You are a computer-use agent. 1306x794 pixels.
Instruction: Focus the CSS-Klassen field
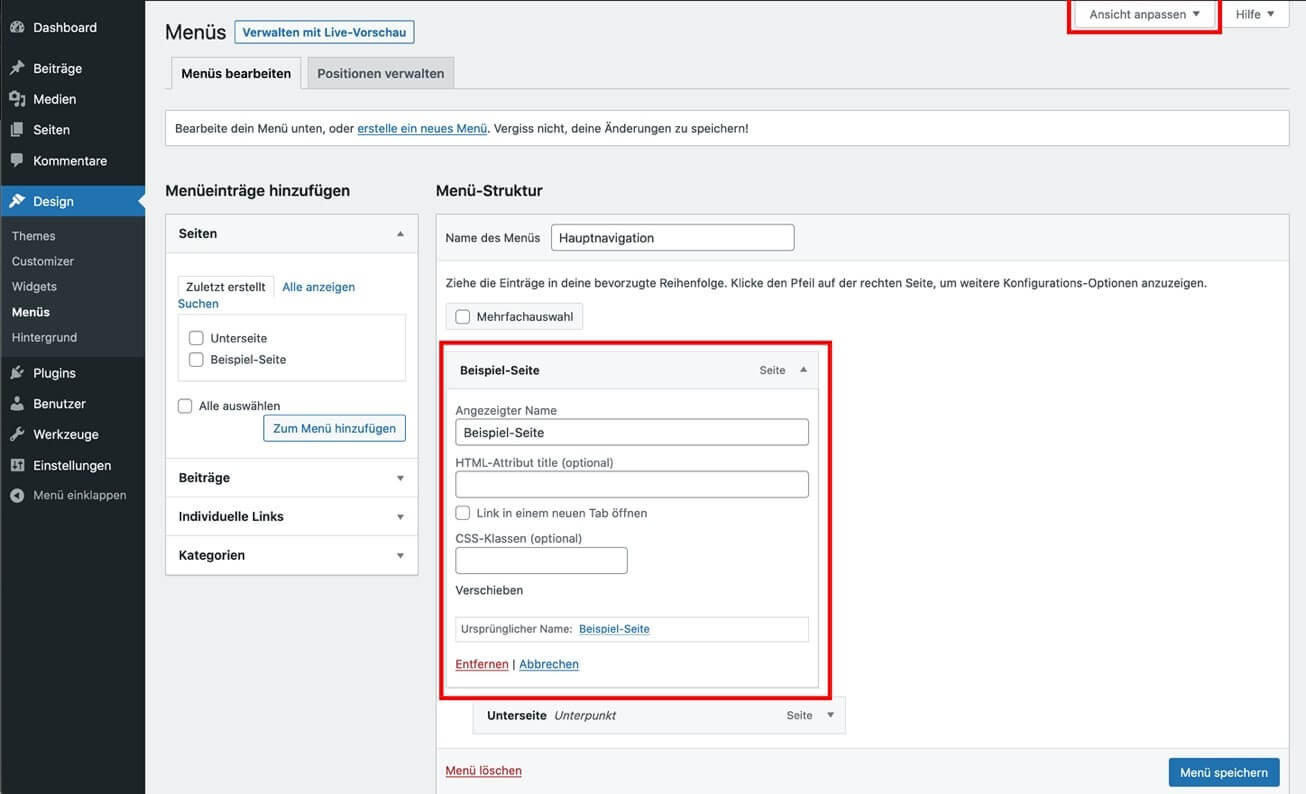[541, 560]
